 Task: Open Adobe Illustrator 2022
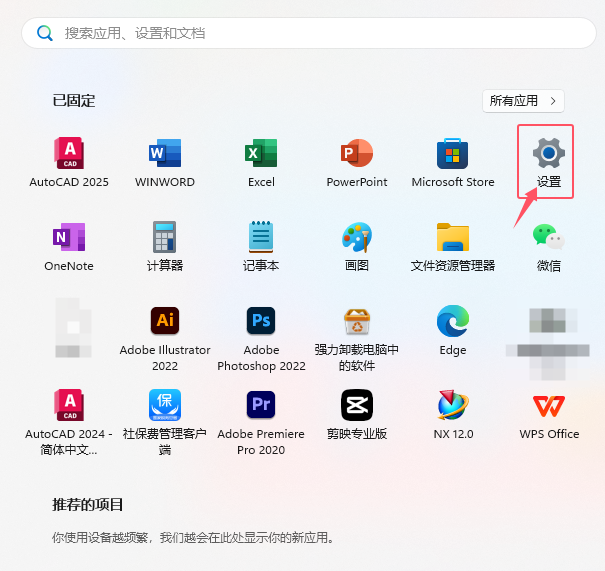click(165, 339)
